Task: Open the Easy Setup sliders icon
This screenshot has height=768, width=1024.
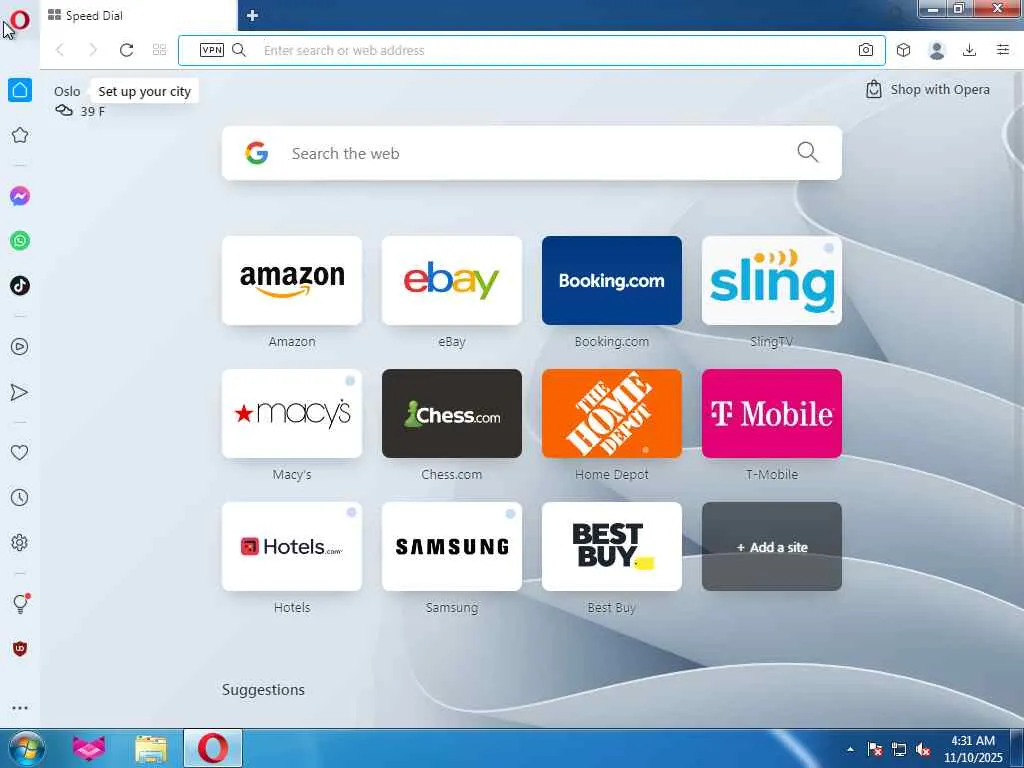Action: pyautogui.click(x=1003, y=50)
